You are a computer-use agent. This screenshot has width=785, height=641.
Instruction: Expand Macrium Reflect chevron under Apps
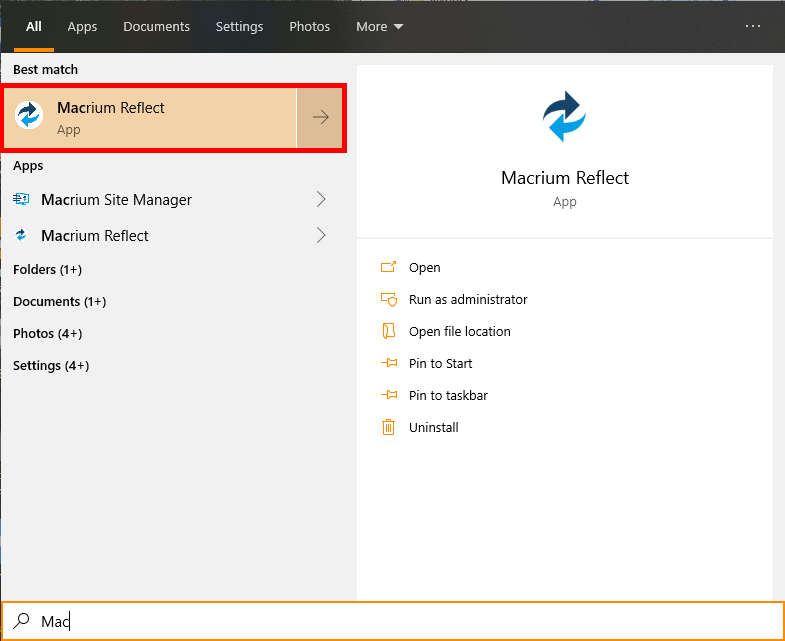321,235
